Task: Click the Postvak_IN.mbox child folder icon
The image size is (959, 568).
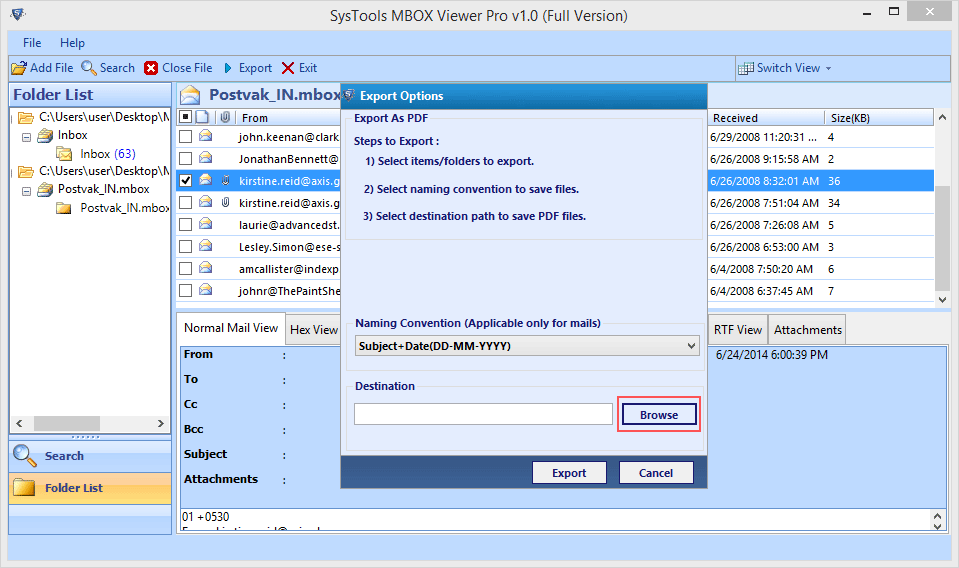Action: click(64, 208)
